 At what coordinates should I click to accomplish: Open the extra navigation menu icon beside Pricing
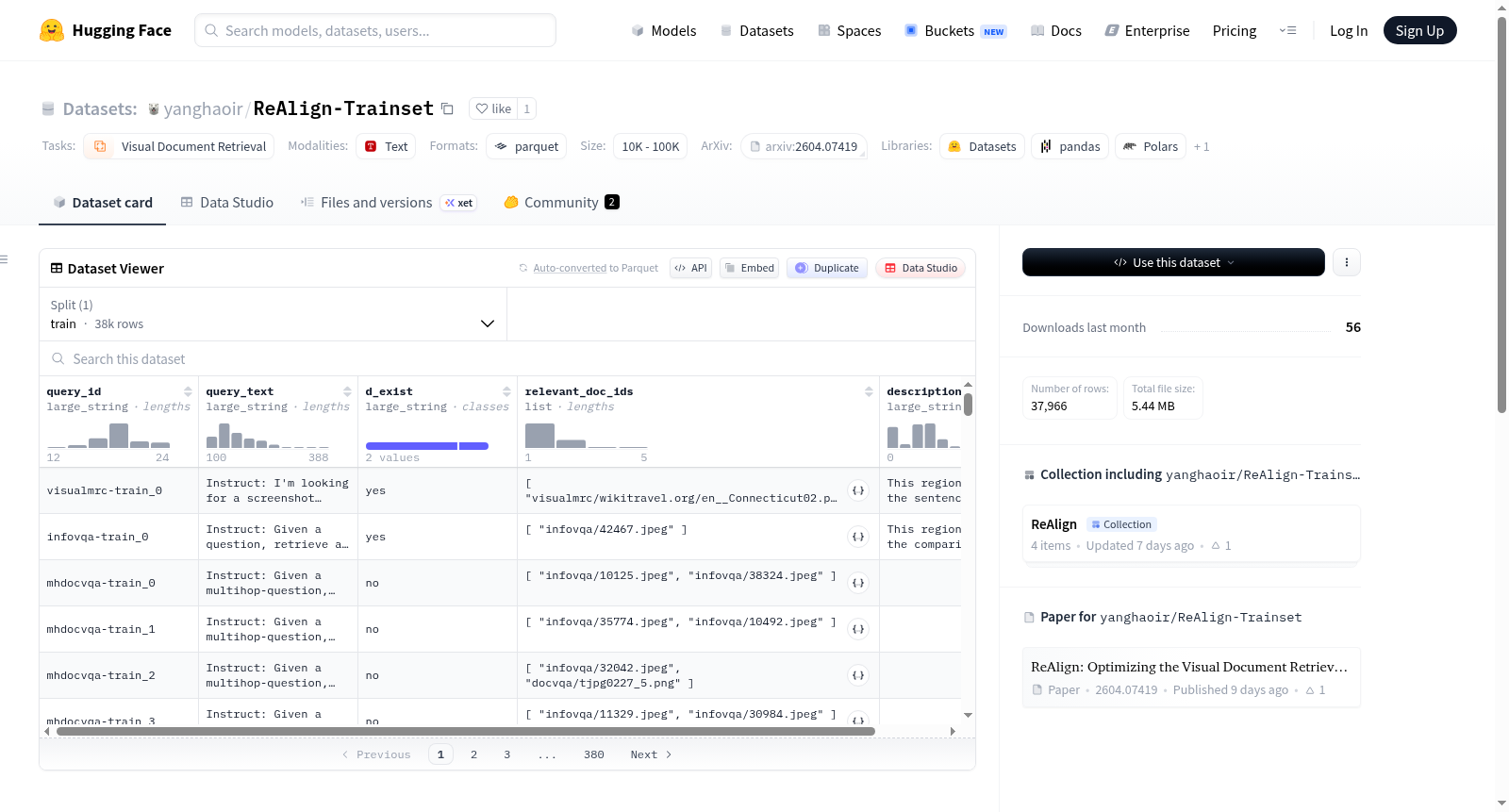[x=1287, y=30]
